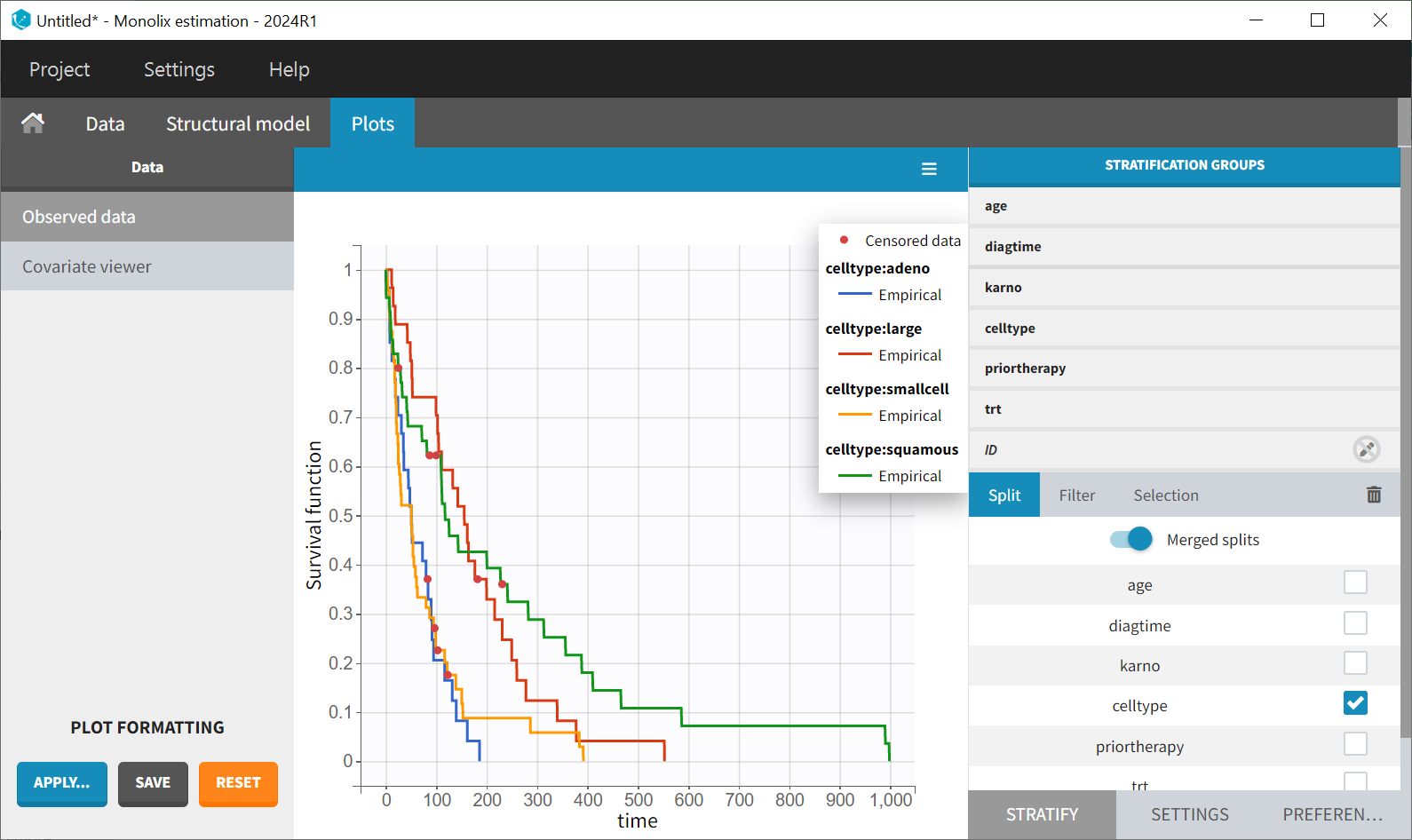1412x840 pixels.
Task: Open the SETTINGS panel tab at bottom
Action: coord(1189,814)
